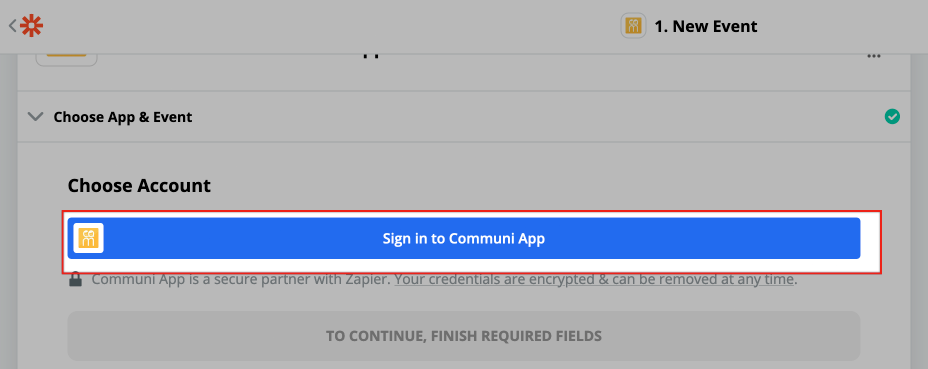Open the orange Zapier logo home
This screenshot has height=369, width=928.
click(31, 26)
